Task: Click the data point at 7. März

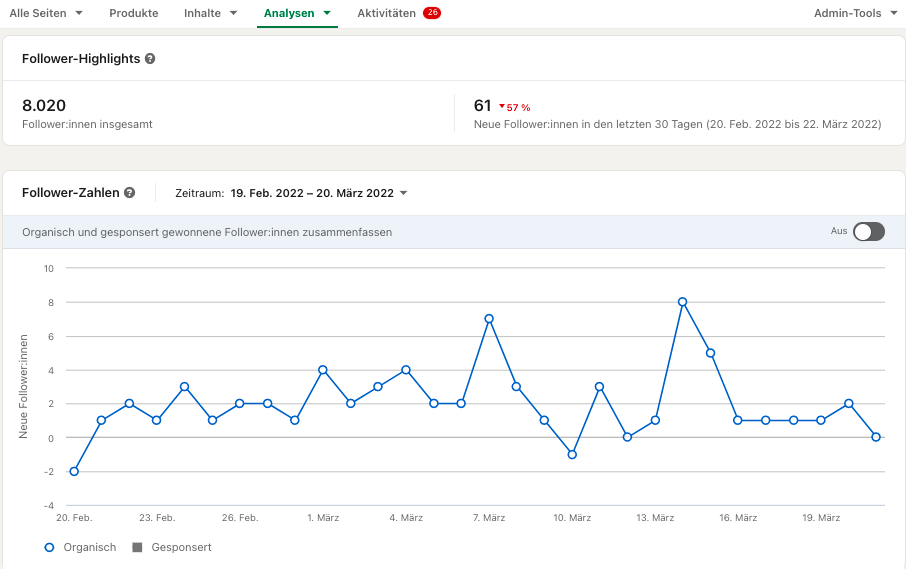Action: point(489,319)
